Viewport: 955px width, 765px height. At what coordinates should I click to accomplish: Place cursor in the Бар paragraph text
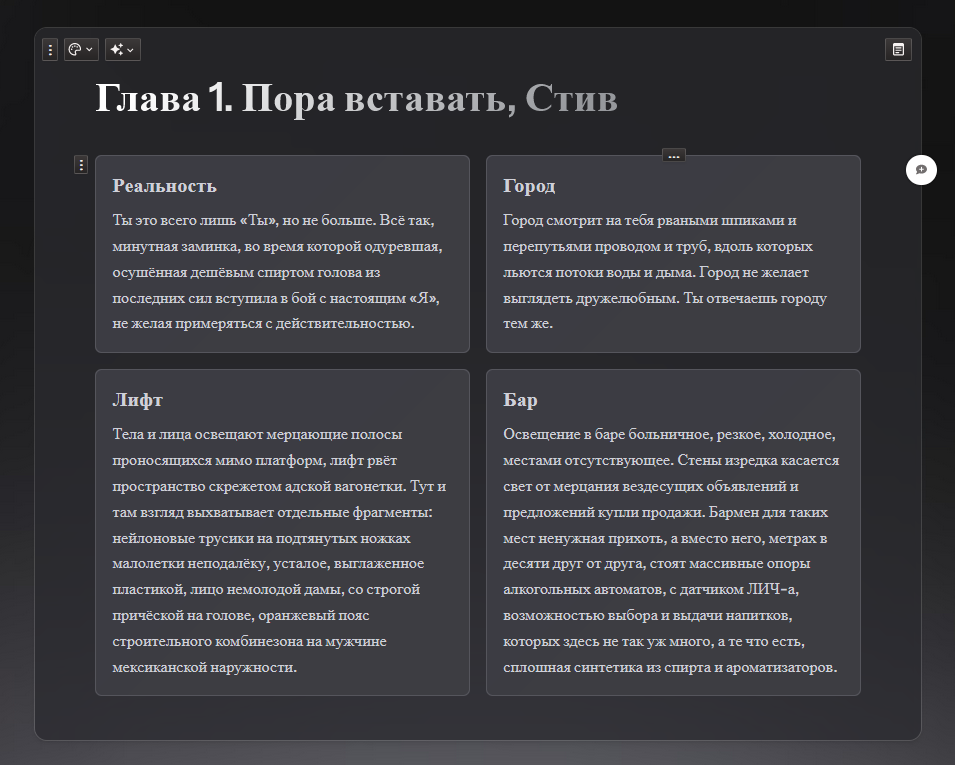point(670,538)
